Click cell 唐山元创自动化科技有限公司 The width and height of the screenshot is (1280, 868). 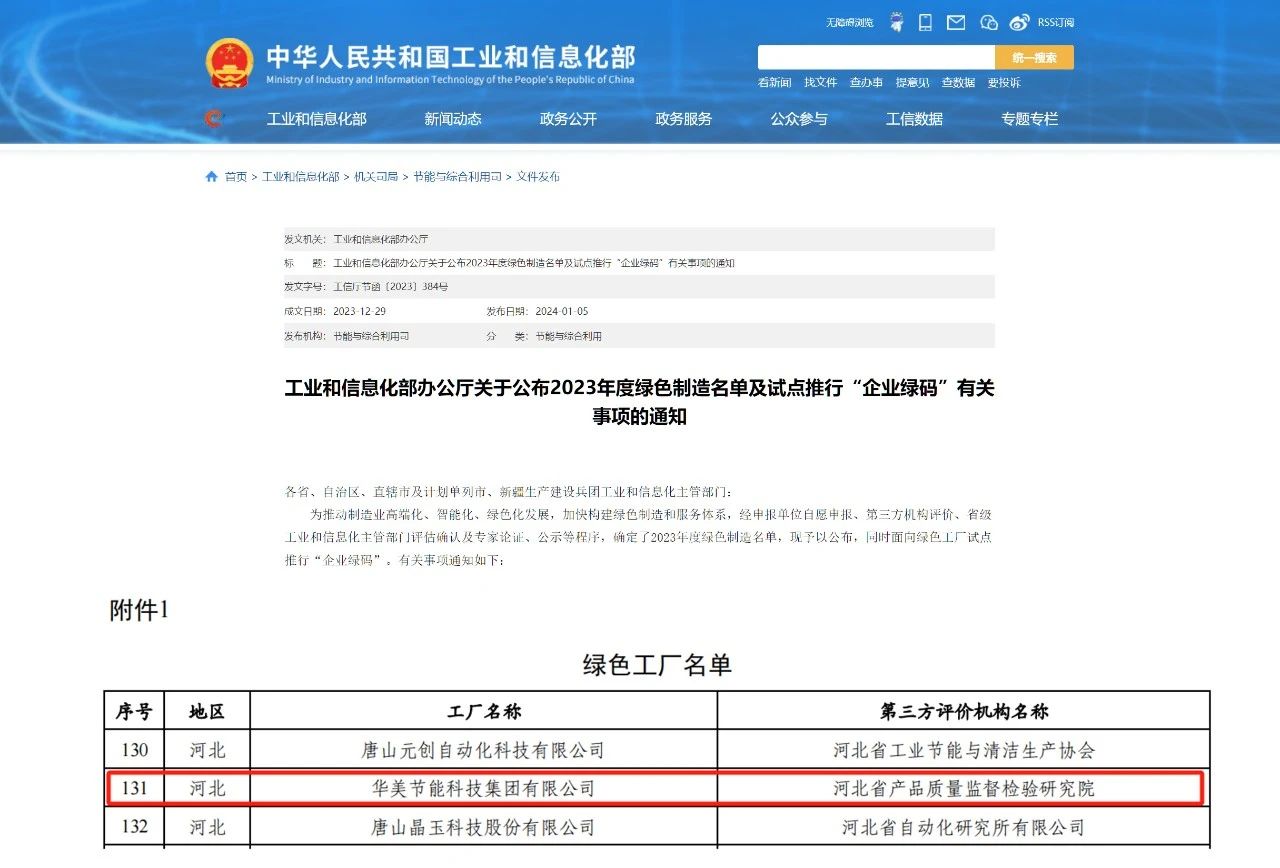click(483, 750)
